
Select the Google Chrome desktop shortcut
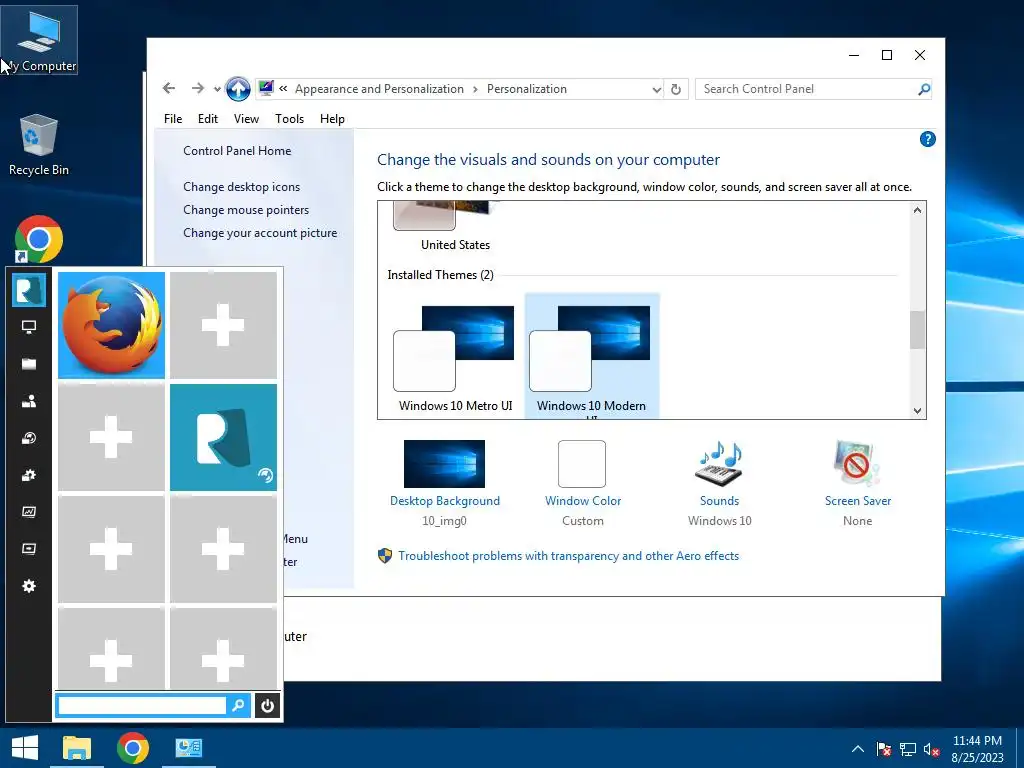coord(39,239)
